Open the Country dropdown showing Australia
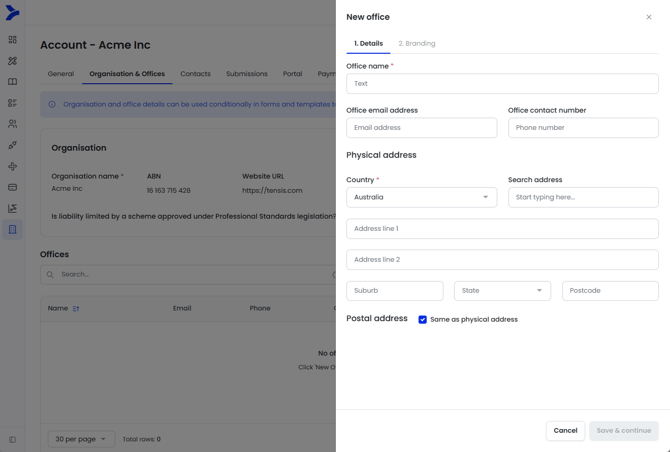Screen dimensions: 670x452 point(421,197)
